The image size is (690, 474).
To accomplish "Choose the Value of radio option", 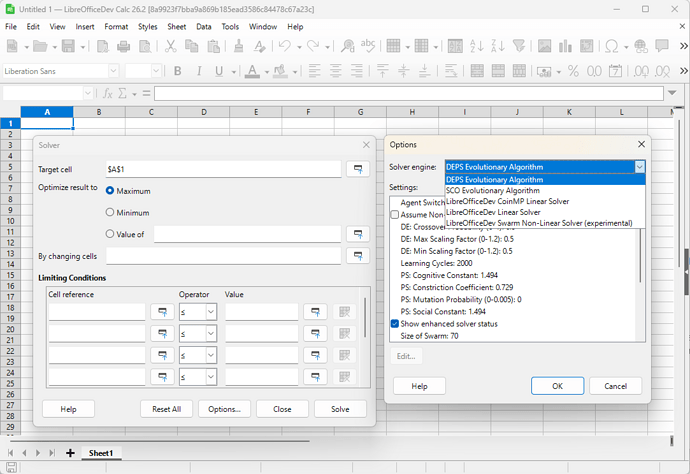I will (110, 234).
